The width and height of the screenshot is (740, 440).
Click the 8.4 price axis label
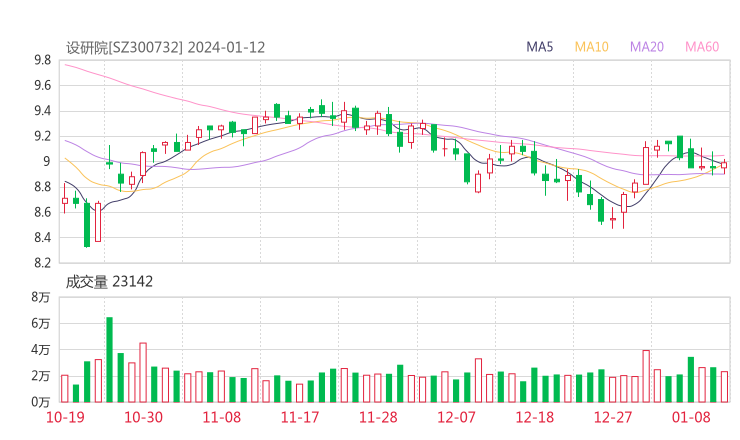(x=42, y=237)
